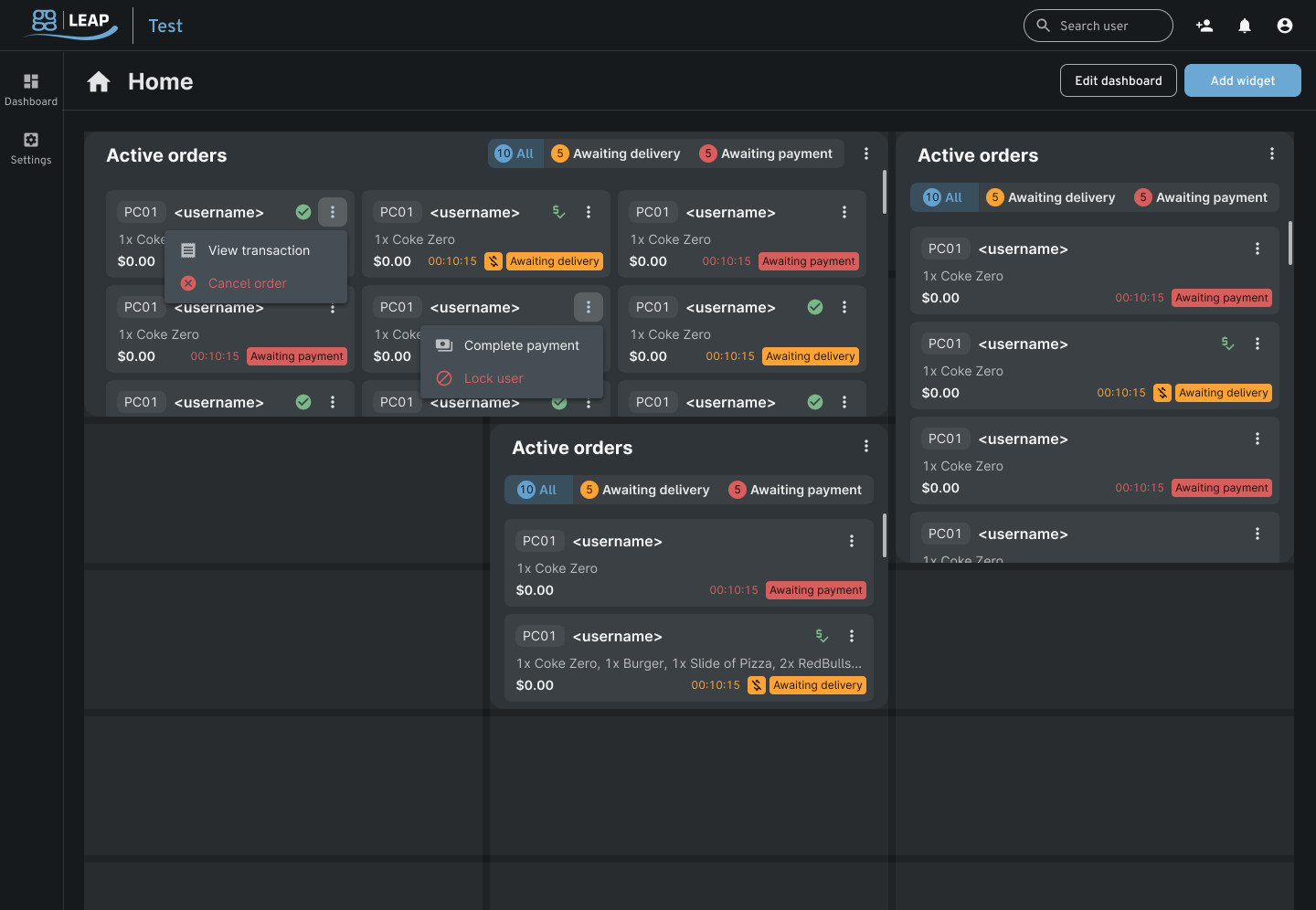
Task: Open bottom Active orders widget options menu
Action: [866, 446]
